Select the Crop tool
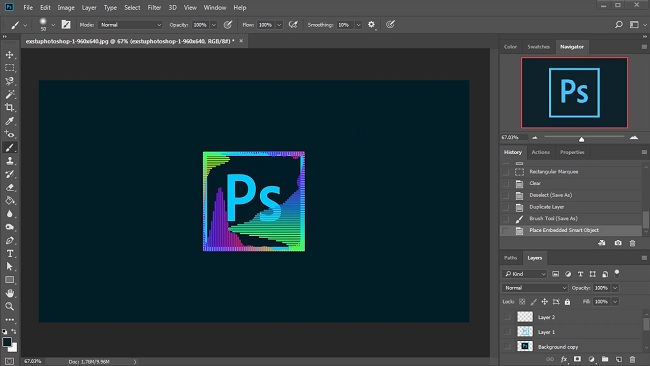The height and width of the screenshot is (366, 650). [x=10, y=108]
